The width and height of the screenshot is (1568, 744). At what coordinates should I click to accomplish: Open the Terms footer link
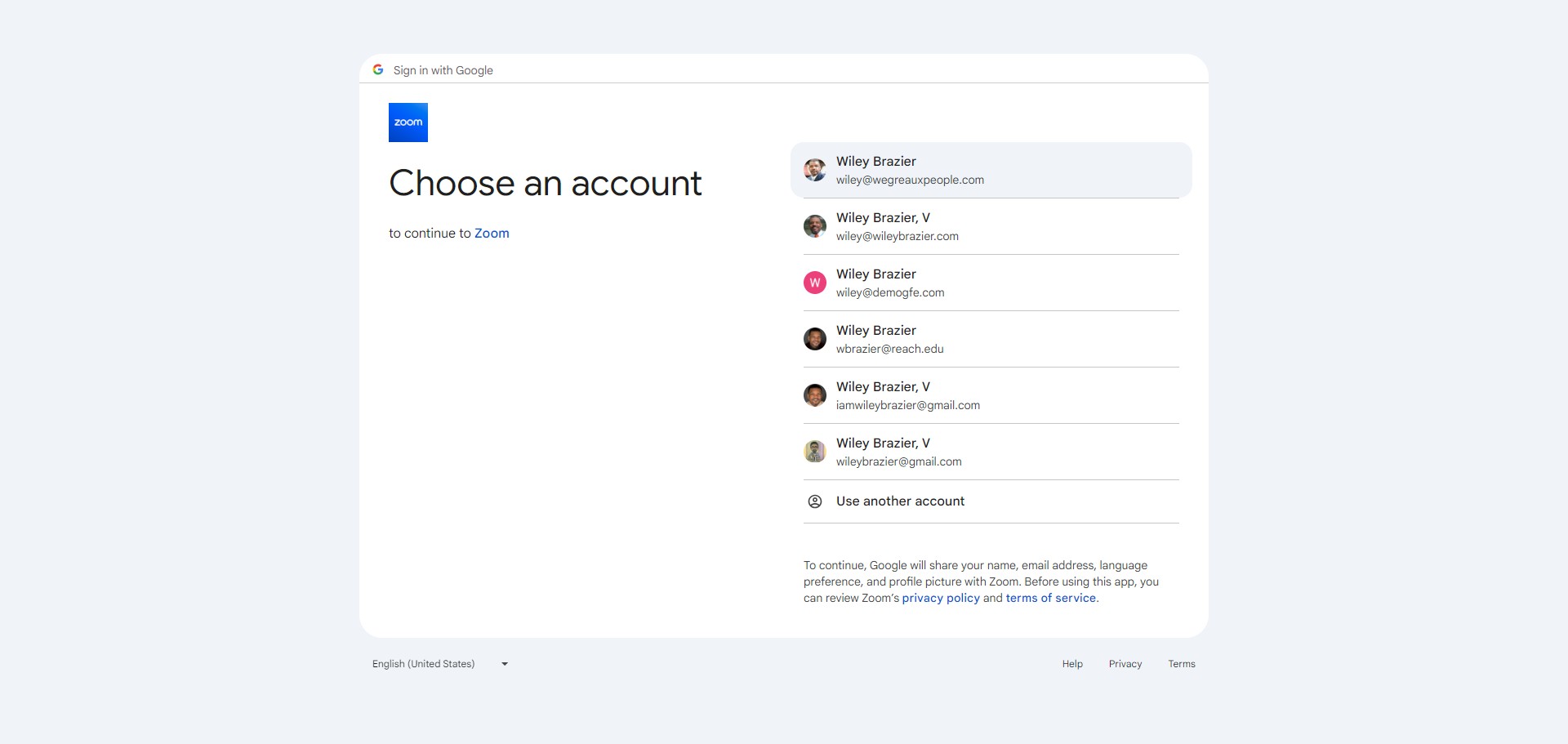click(1181, 664)
